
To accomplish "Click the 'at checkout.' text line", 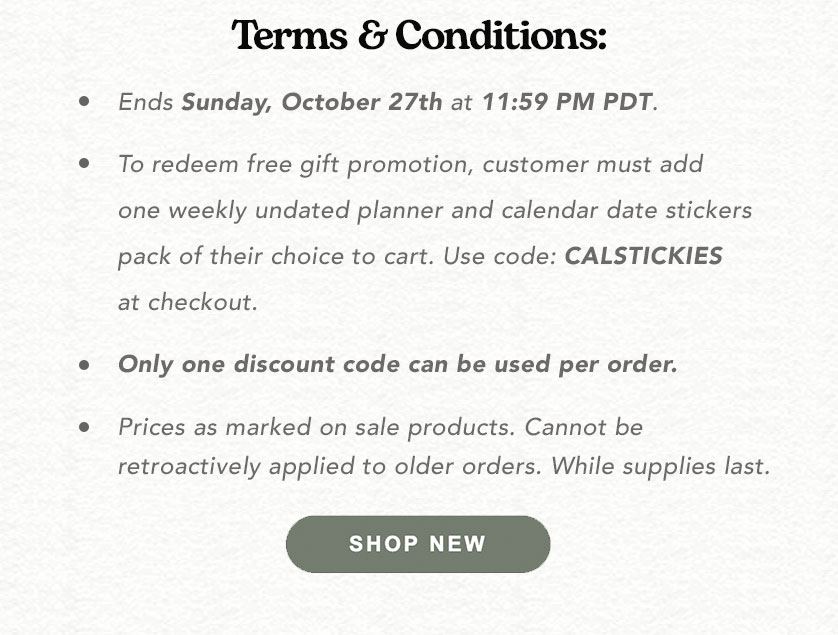I will [x=188, y=303].
